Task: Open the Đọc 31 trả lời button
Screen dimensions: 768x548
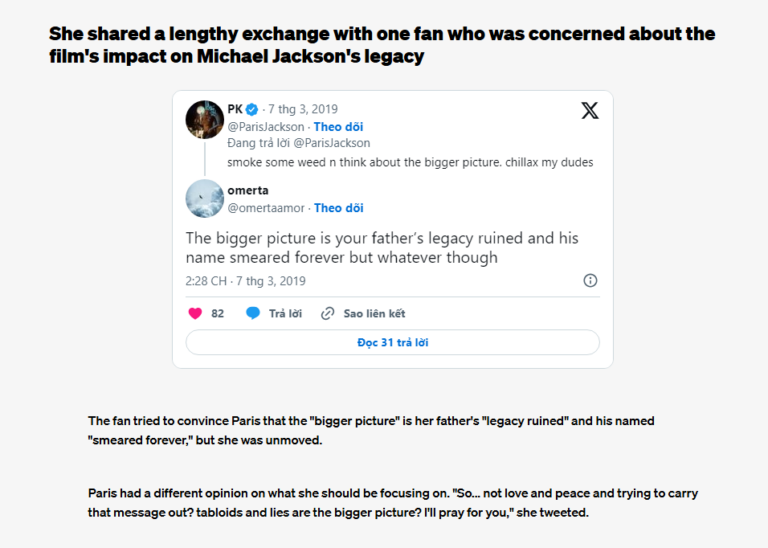Action: pyautogui.click(x=392, y=342)
